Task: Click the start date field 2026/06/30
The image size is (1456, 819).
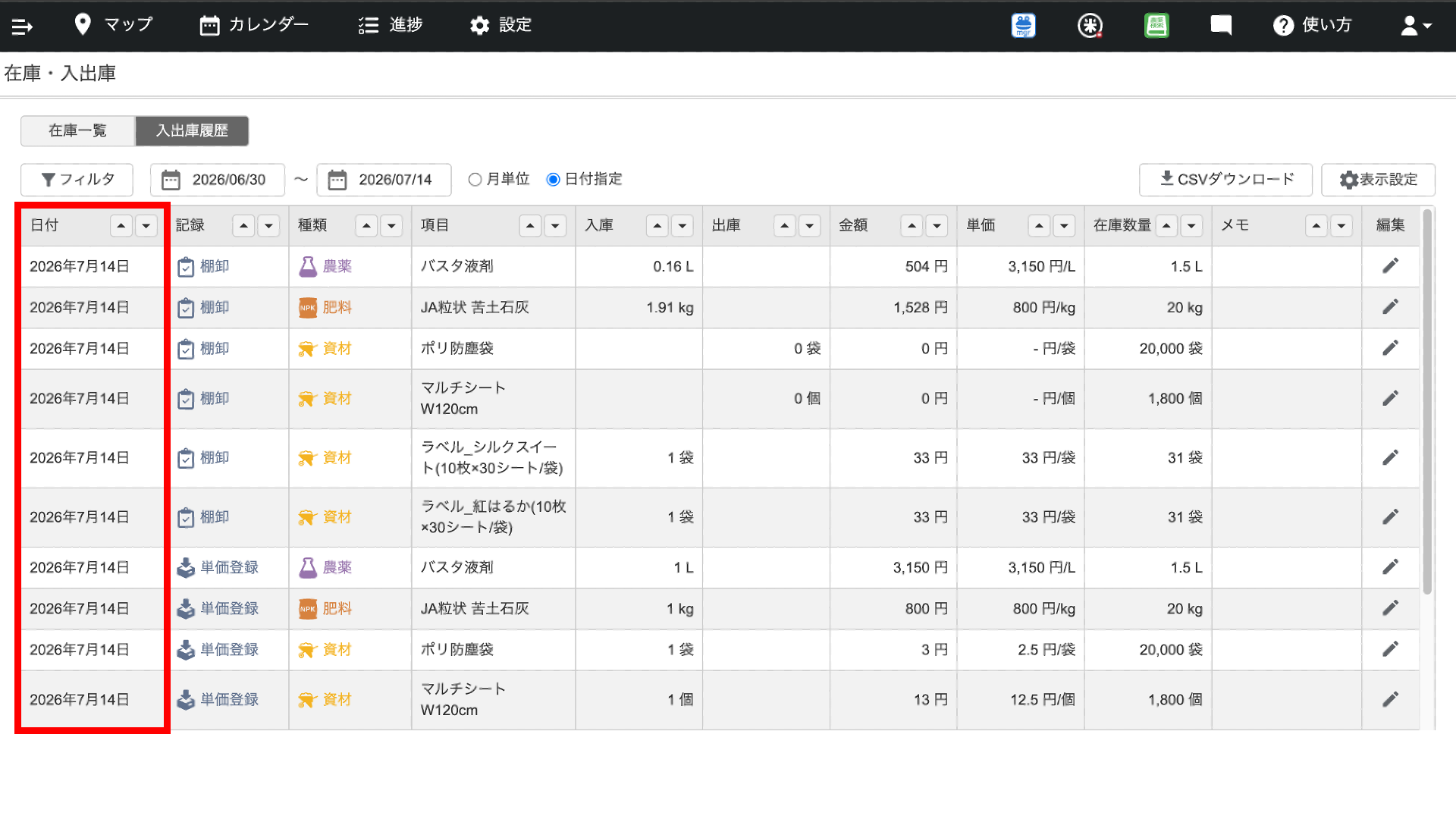Action: click(x=218, y=180)
